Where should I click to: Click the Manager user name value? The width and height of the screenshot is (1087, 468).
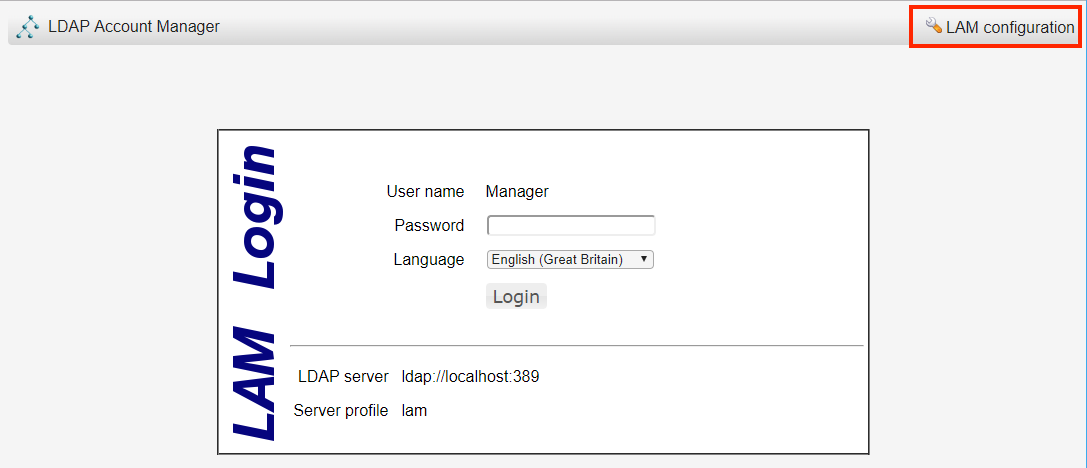517,191
